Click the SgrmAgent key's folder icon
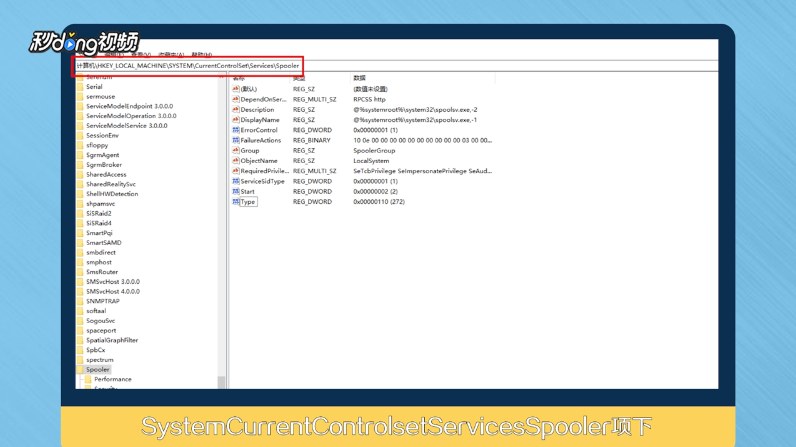This screenshot has height=447, width=796. [80, 155]
